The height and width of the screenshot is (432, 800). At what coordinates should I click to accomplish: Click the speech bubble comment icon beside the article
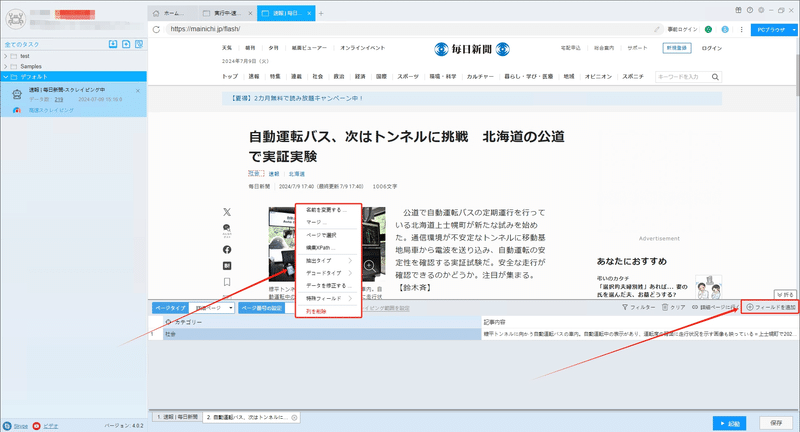coord(227,228)
